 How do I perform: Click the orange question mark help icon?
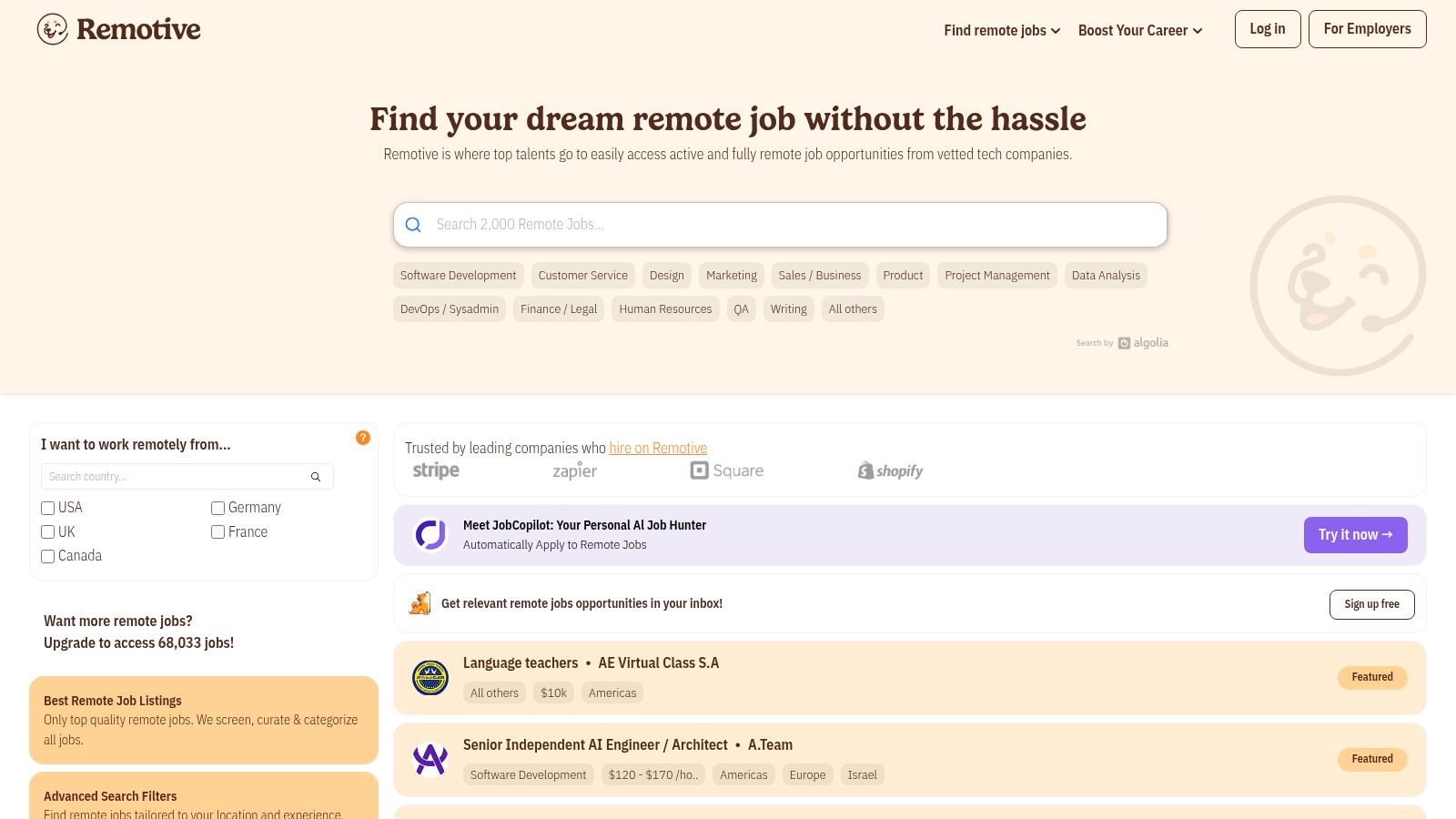363,438
